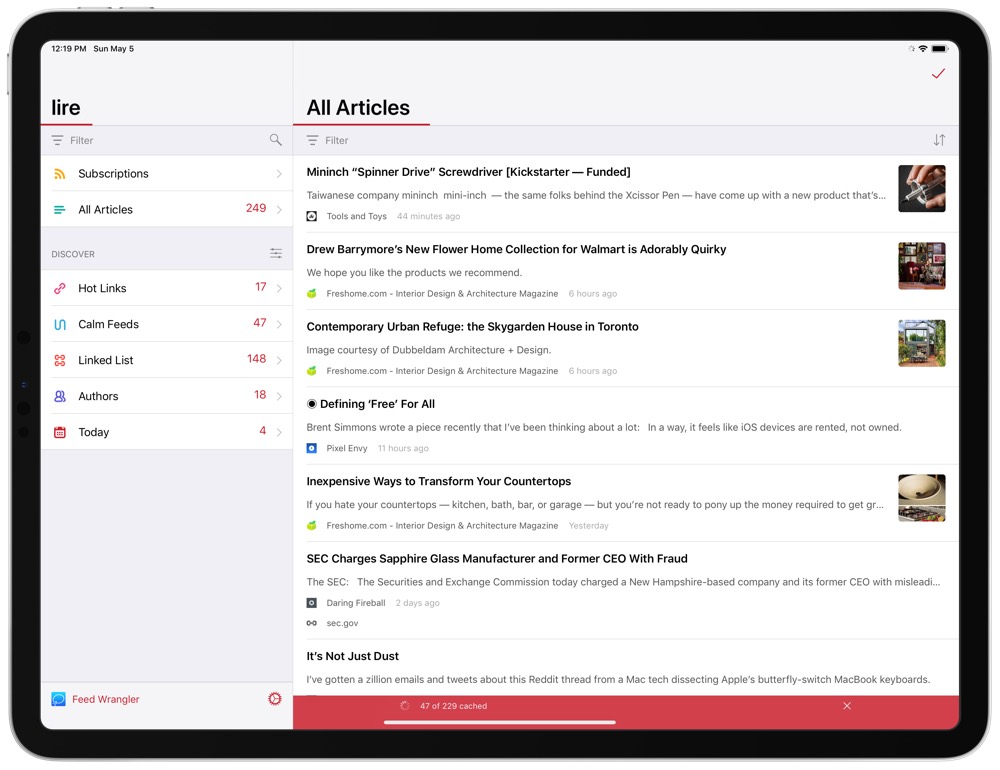Image resolution: width=1000 pixels, height=770 pixels.
Task: Open All Articles via its chevron
Action: click(x=279, y=209)
